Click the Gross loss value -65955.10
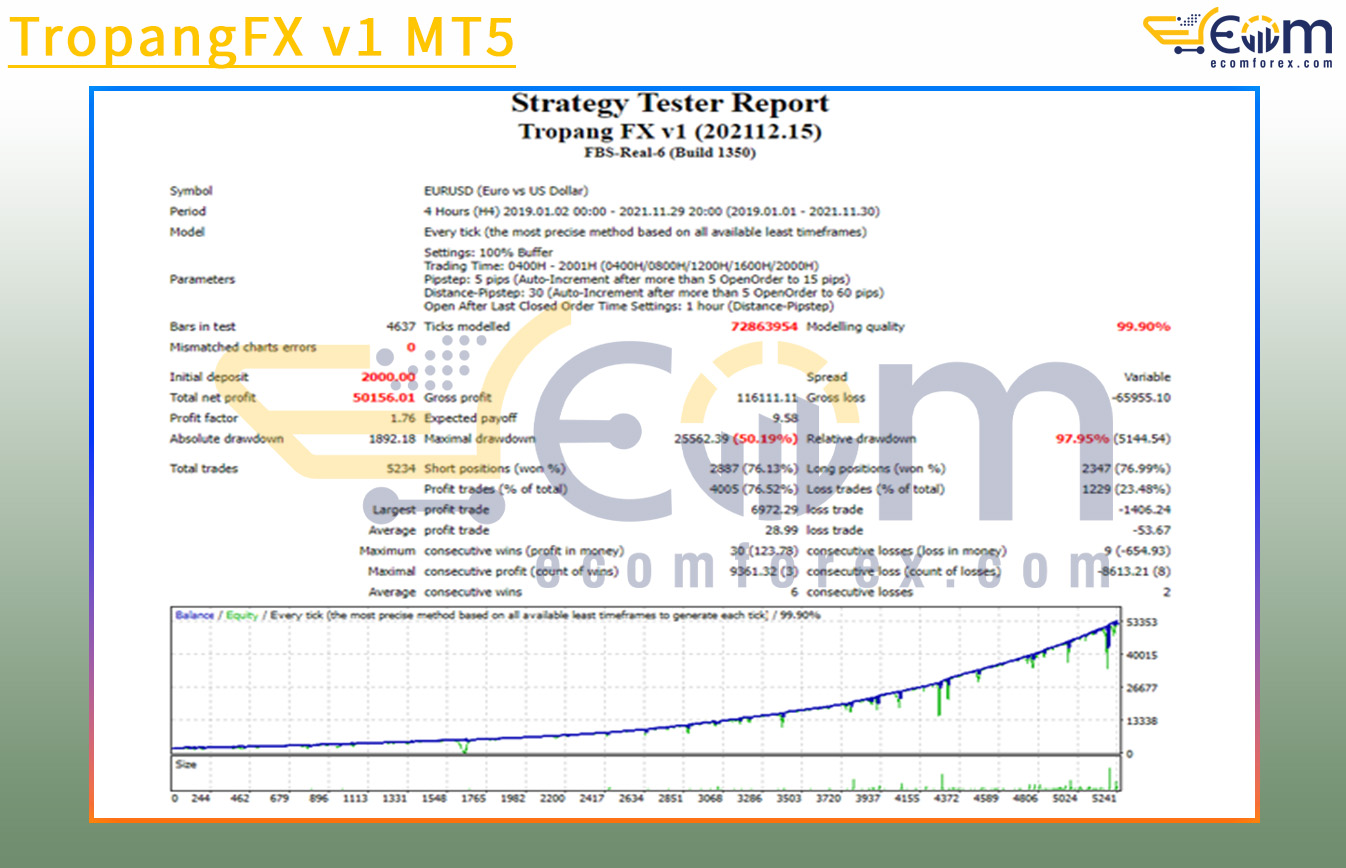 [x=1141, y=398]
